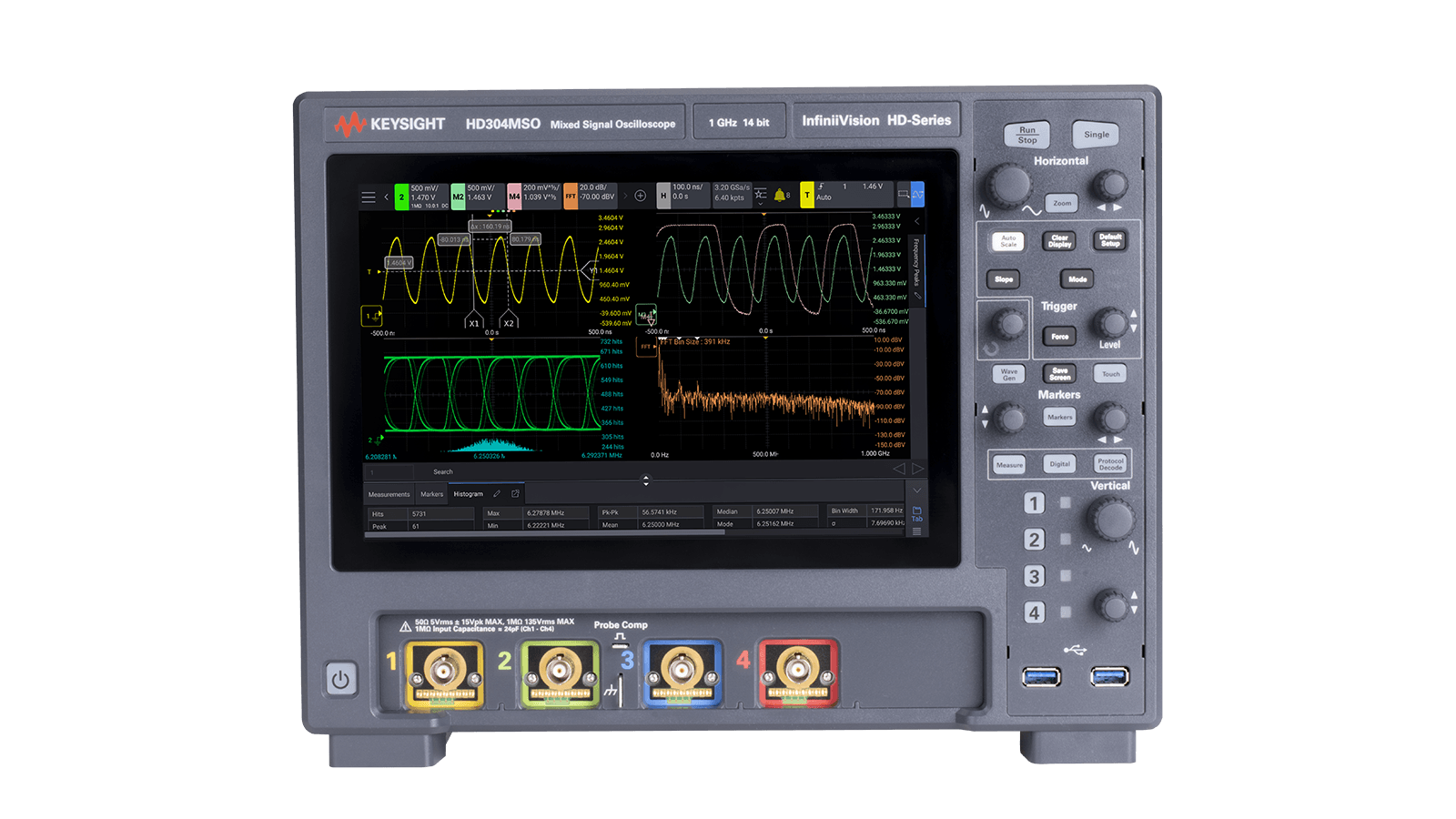Open the notification bell icon
1456x819 pixels.
[780, 194]
